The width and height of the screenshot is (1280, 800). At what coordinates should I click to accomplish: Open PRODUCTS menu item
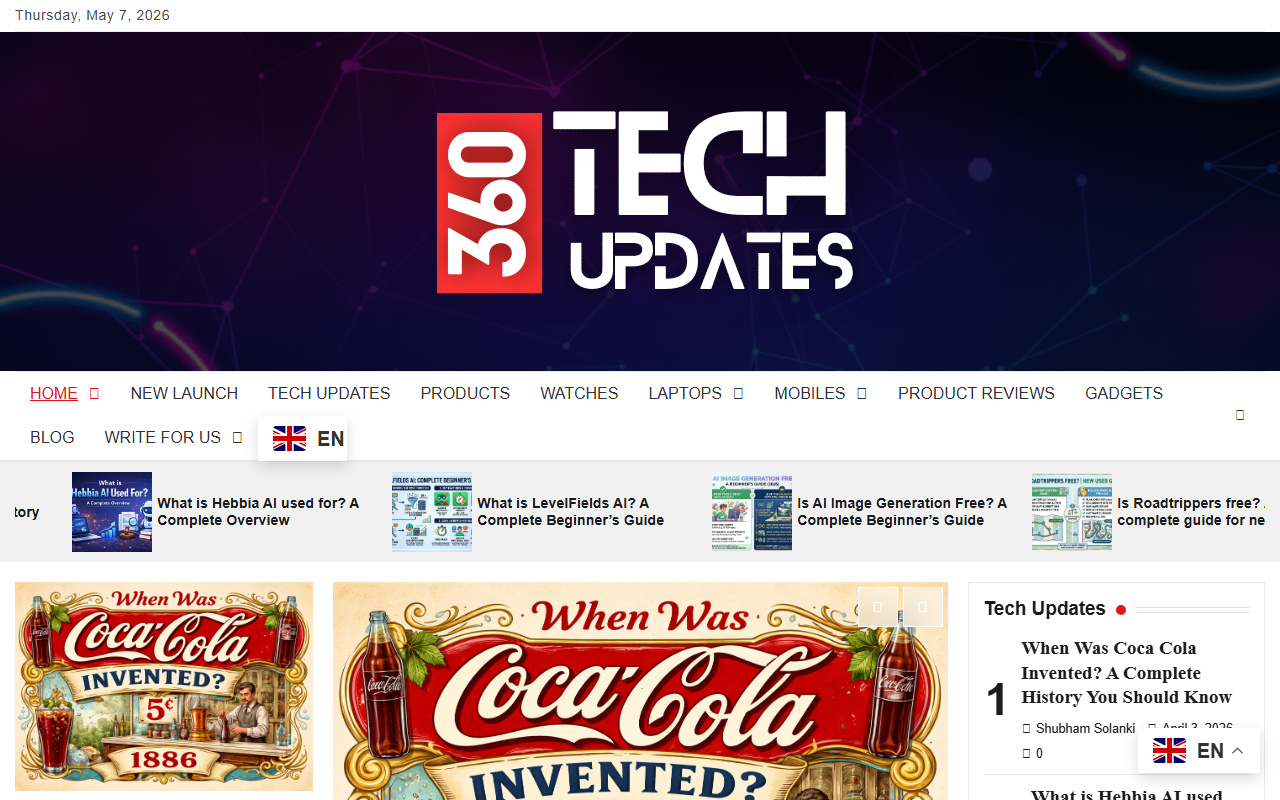pos(465,394)
